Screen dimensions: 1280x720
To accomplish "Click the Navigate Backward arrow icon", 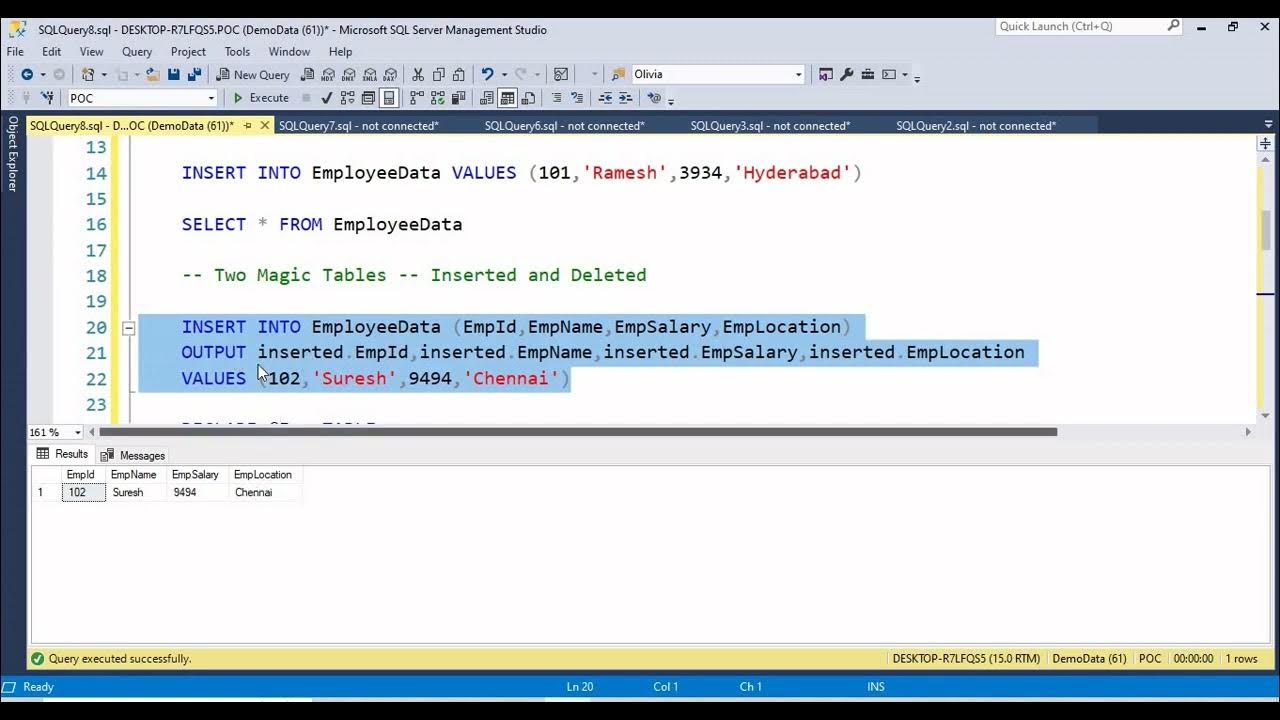I will 27,74.
